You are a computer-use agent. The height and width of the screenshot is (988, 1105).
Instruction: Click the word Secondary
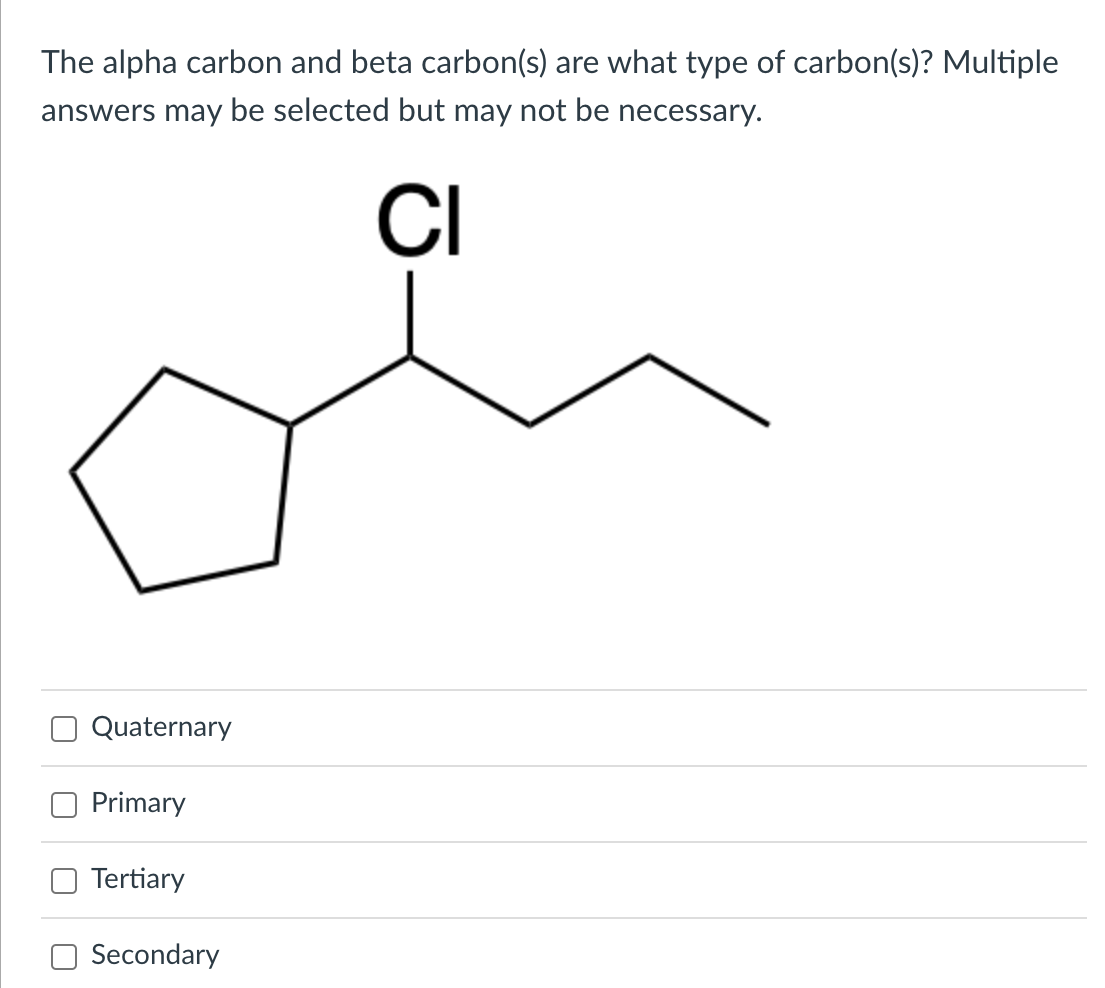click(x=155, y=956)
